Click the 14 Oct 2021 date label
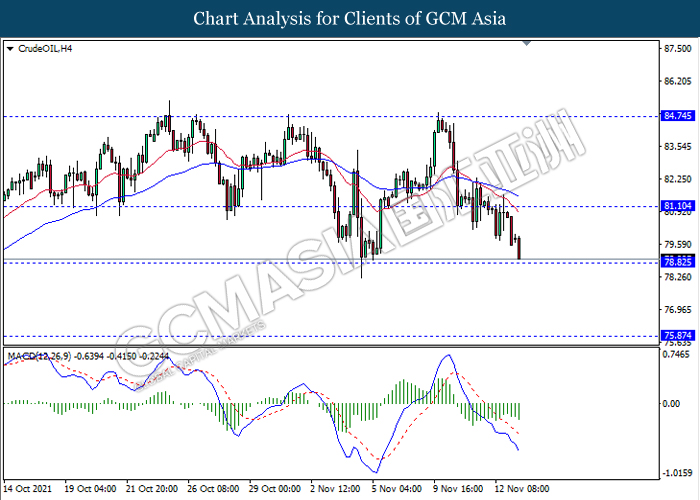Viewport: 700px width, 500px height. point(28,489)
